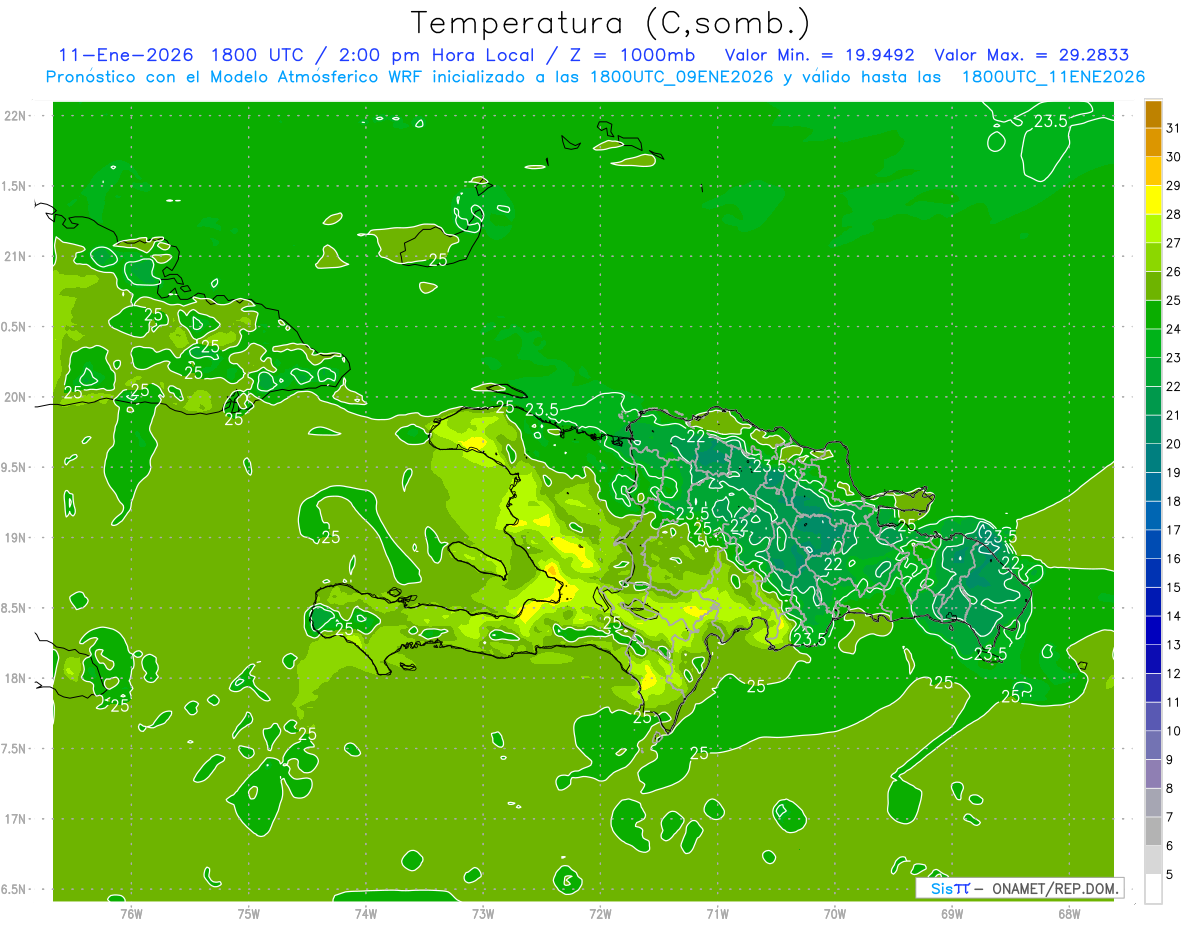Image resolution: width=1200 pixels, height=927 pixels.
Task: Click the purple legend band between 9 and 10
Action: pyautogui.click(x=1153, y=746)
